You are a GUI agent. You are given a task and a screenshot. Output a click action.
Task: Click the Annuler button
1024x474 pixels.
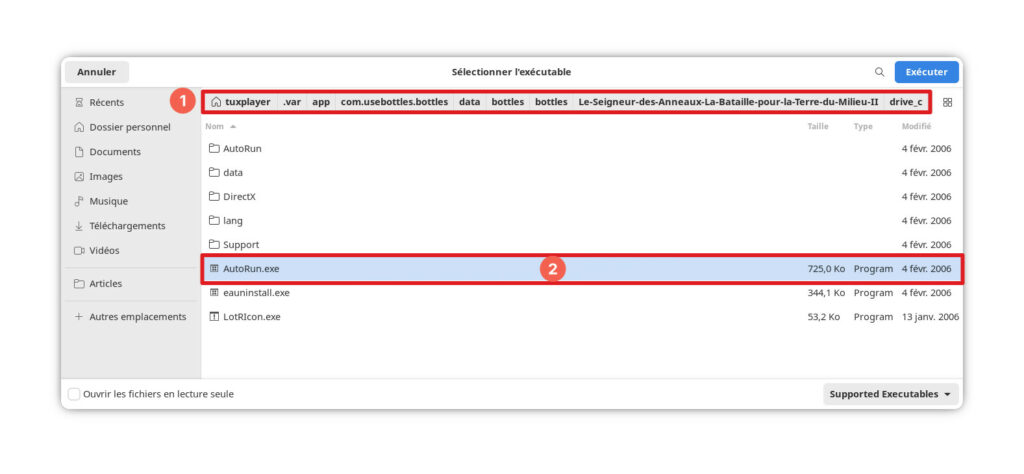click(x=97, y=72)
